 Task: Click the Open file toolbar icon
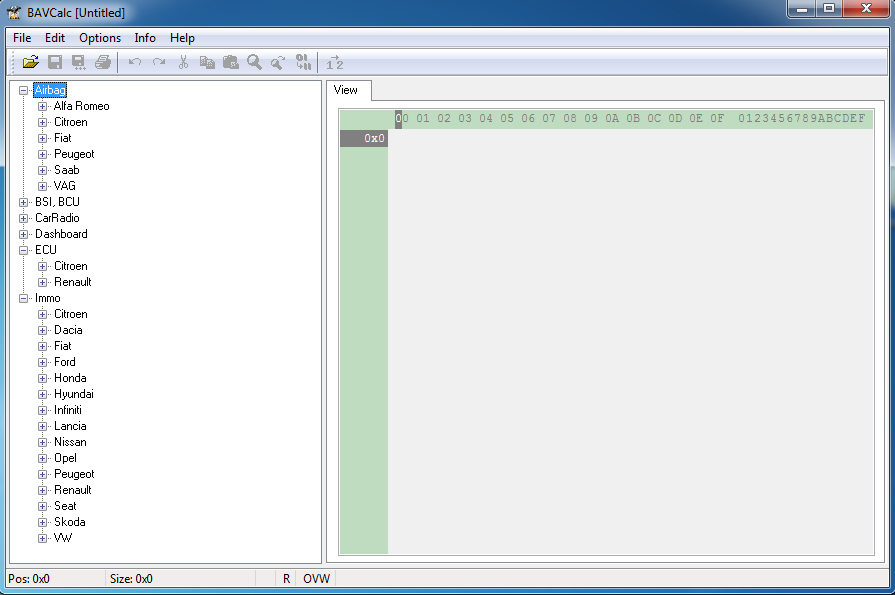tap(31, 62)
